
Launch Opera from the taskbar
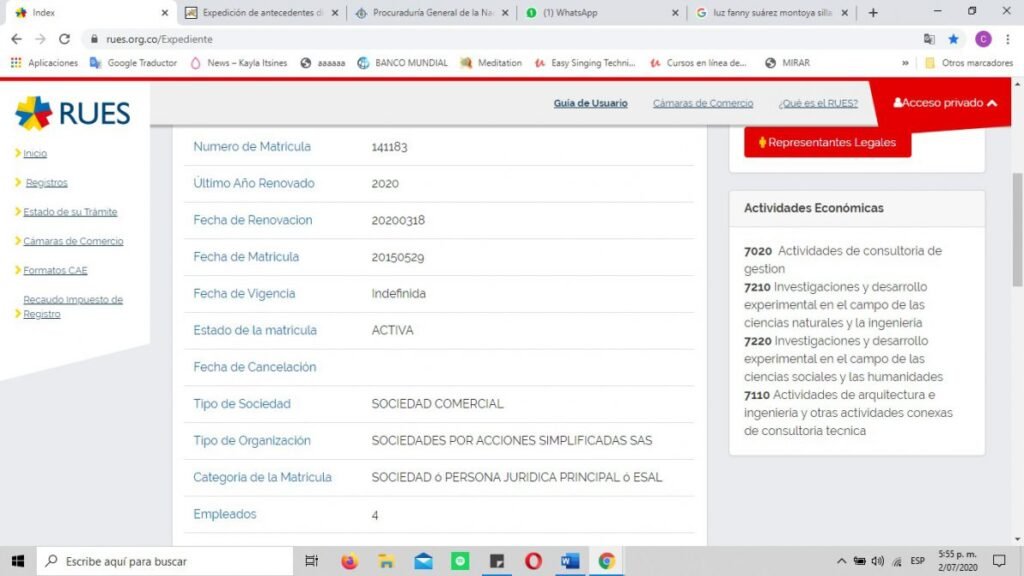click(533, 561)
